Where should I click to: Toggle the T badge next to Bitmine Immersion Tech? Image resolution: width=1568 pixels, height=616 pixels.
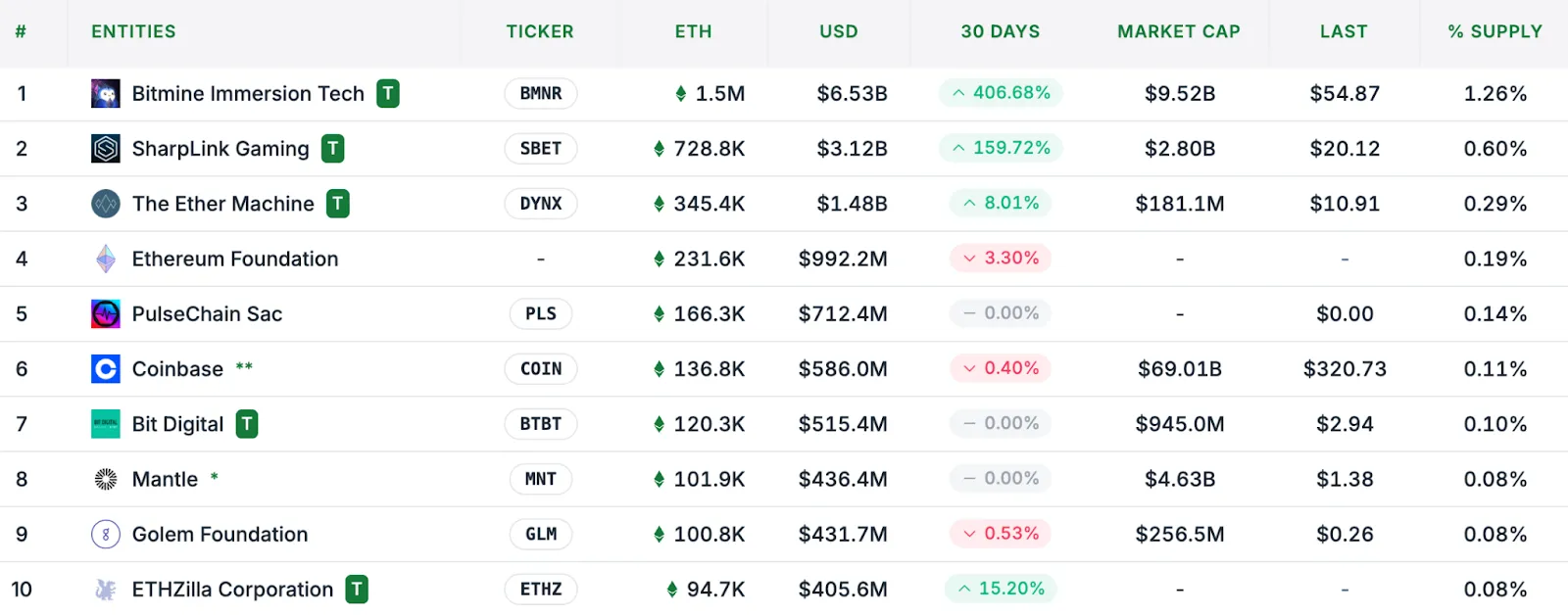(386, 93)
